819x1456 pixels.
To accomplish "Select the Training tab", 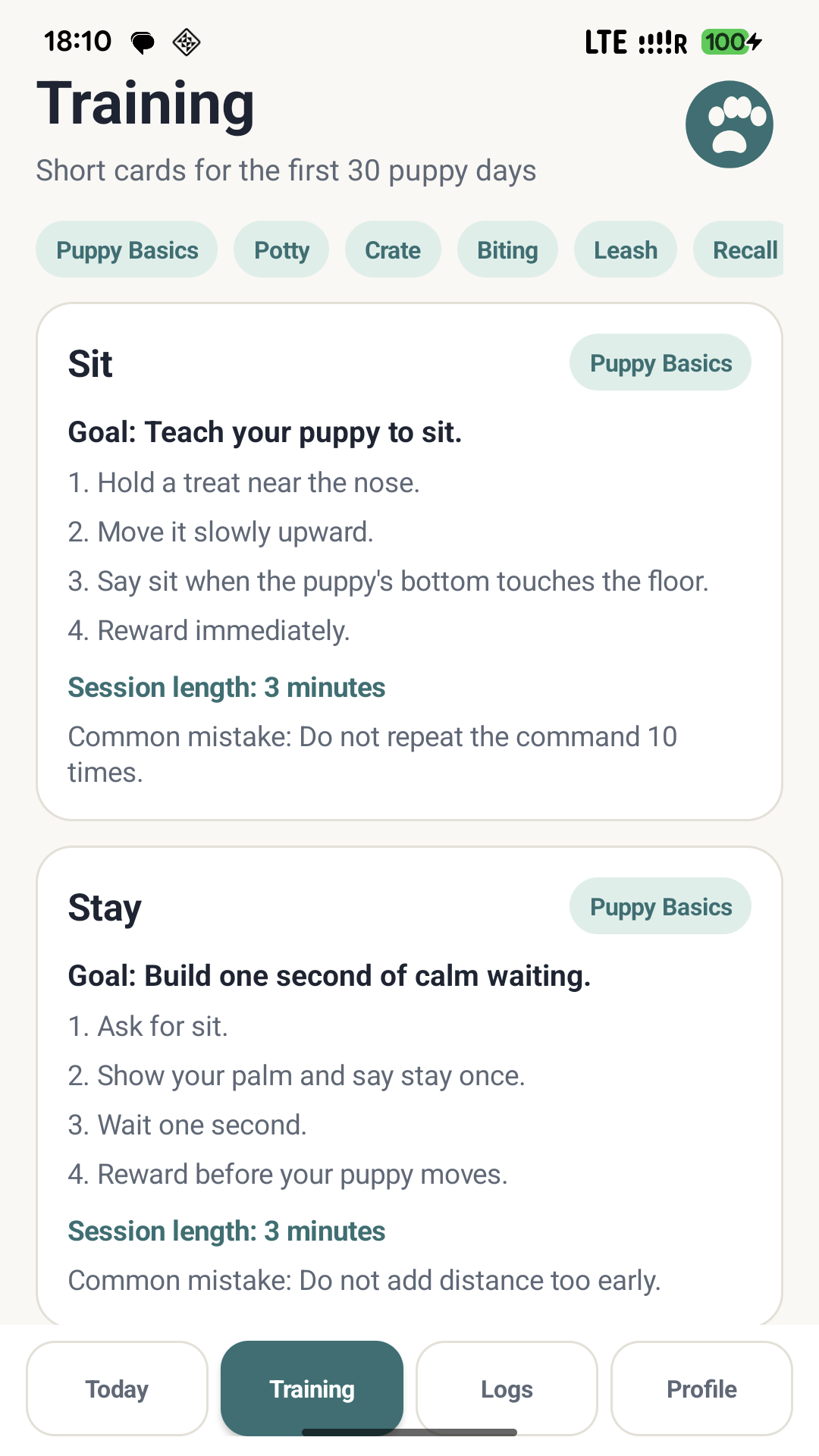I will 312,1389.
